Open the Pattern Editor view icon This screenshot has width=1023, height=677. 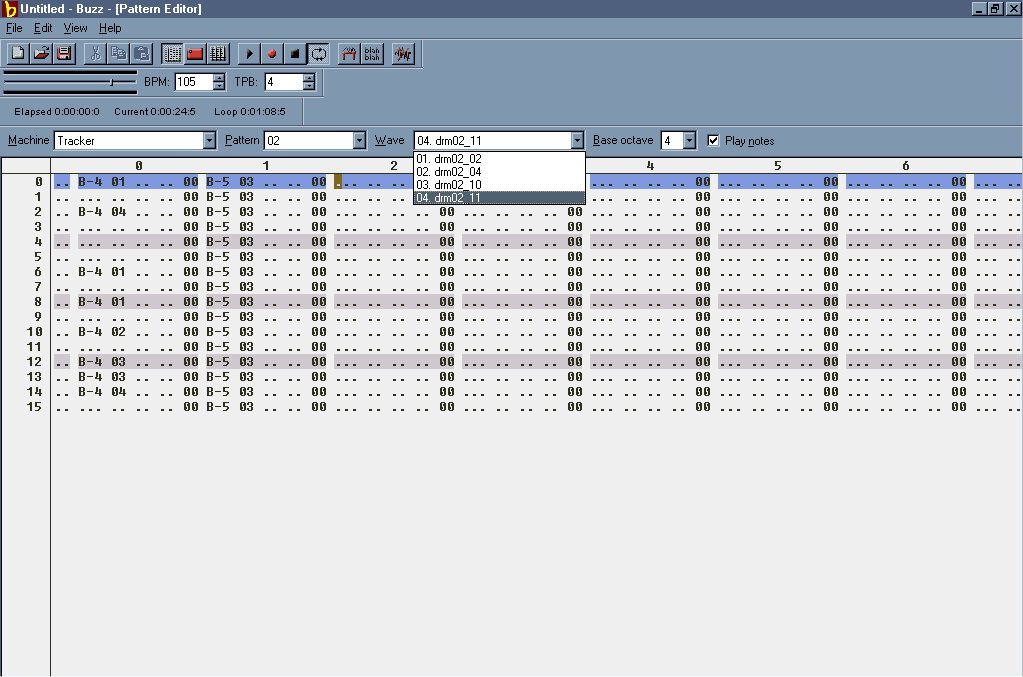172,53
